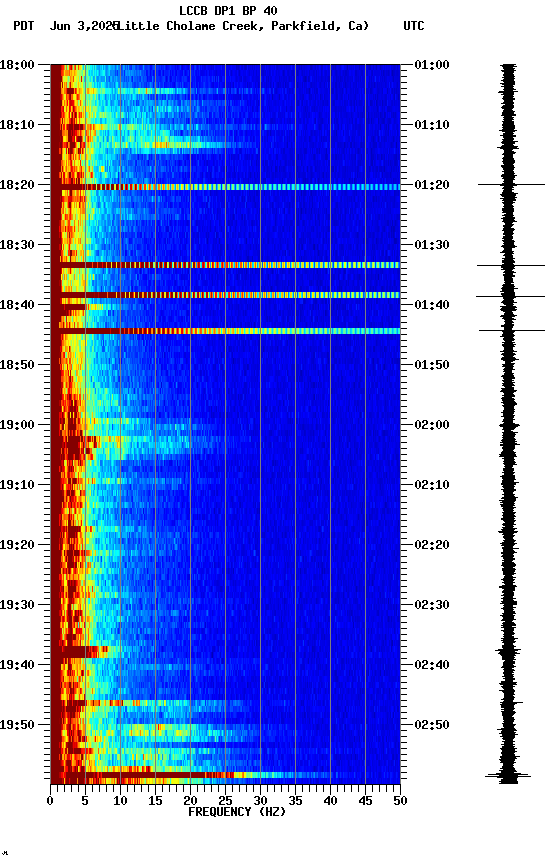
Task: Click the seismogram spike line at 01:20
Action: [511, 185]
